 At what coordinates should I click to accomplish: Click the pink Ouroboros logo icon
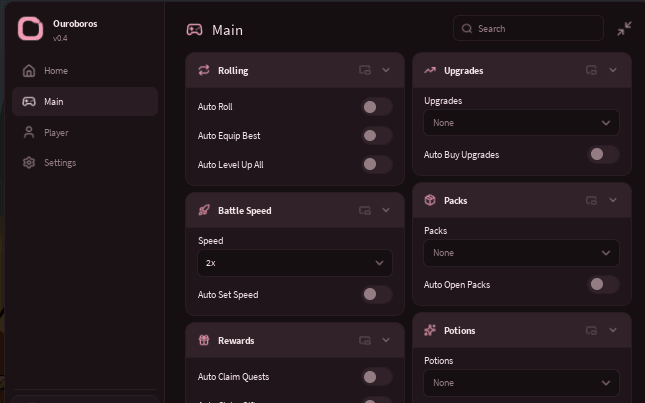30,29
